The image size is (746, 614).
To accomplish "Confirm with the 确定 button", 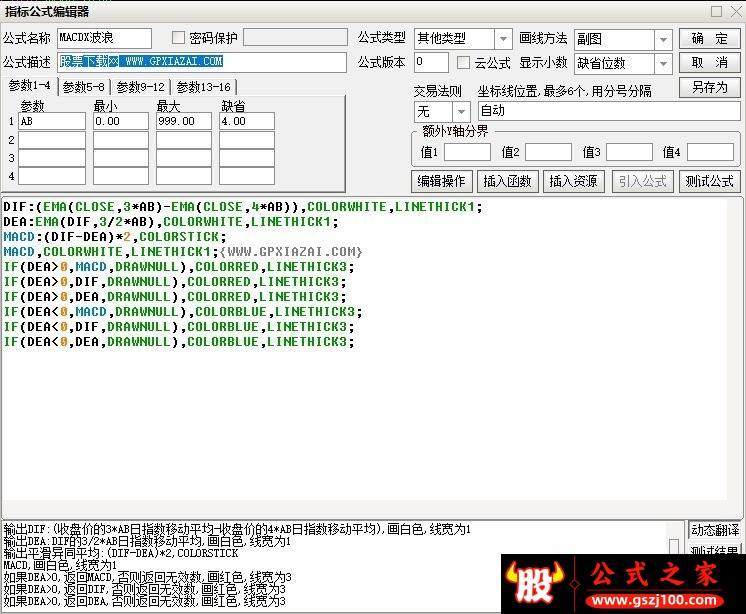I will [x=709, y=39].
